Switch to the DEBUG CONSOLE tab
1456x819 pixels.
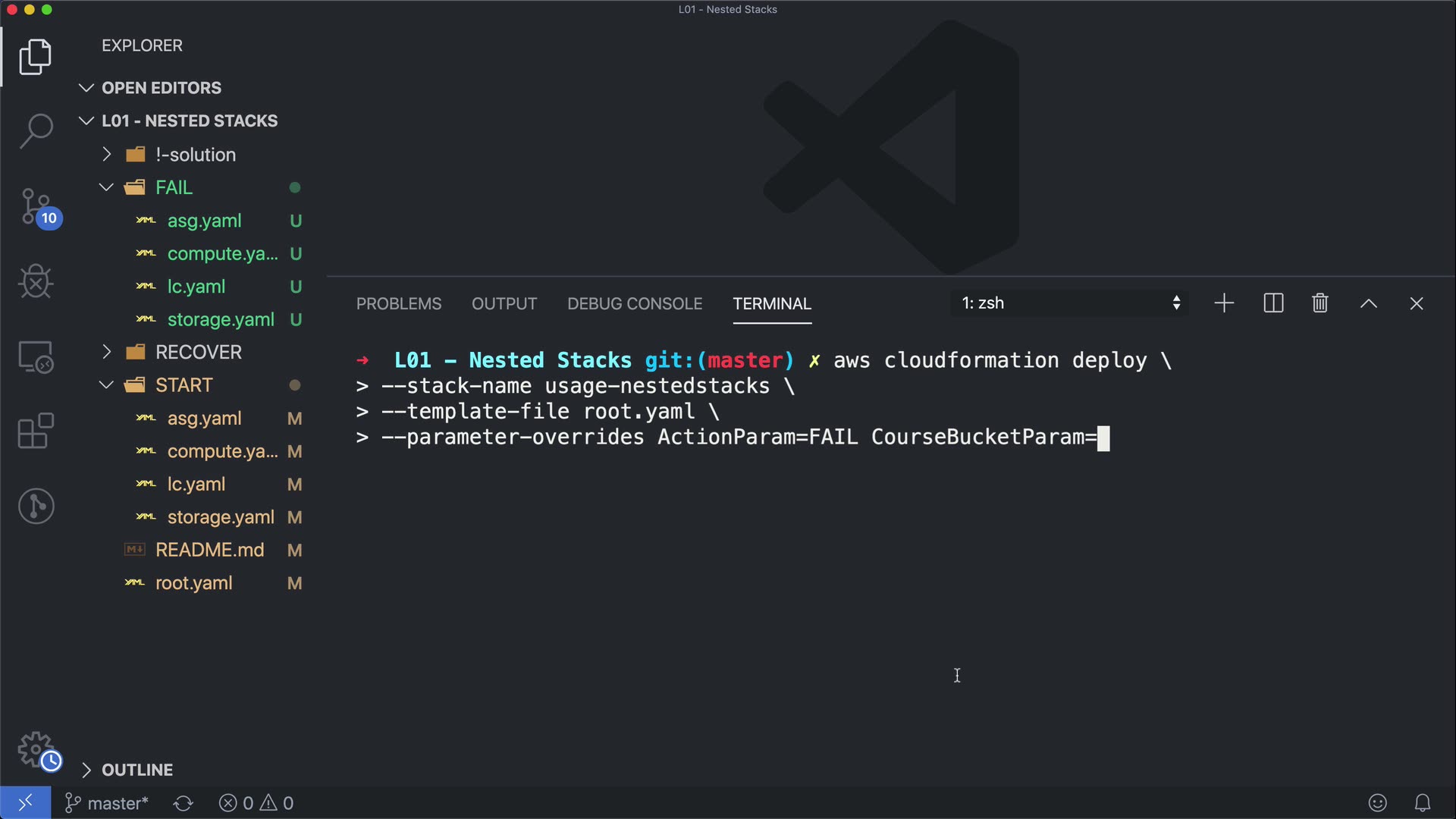634,303
